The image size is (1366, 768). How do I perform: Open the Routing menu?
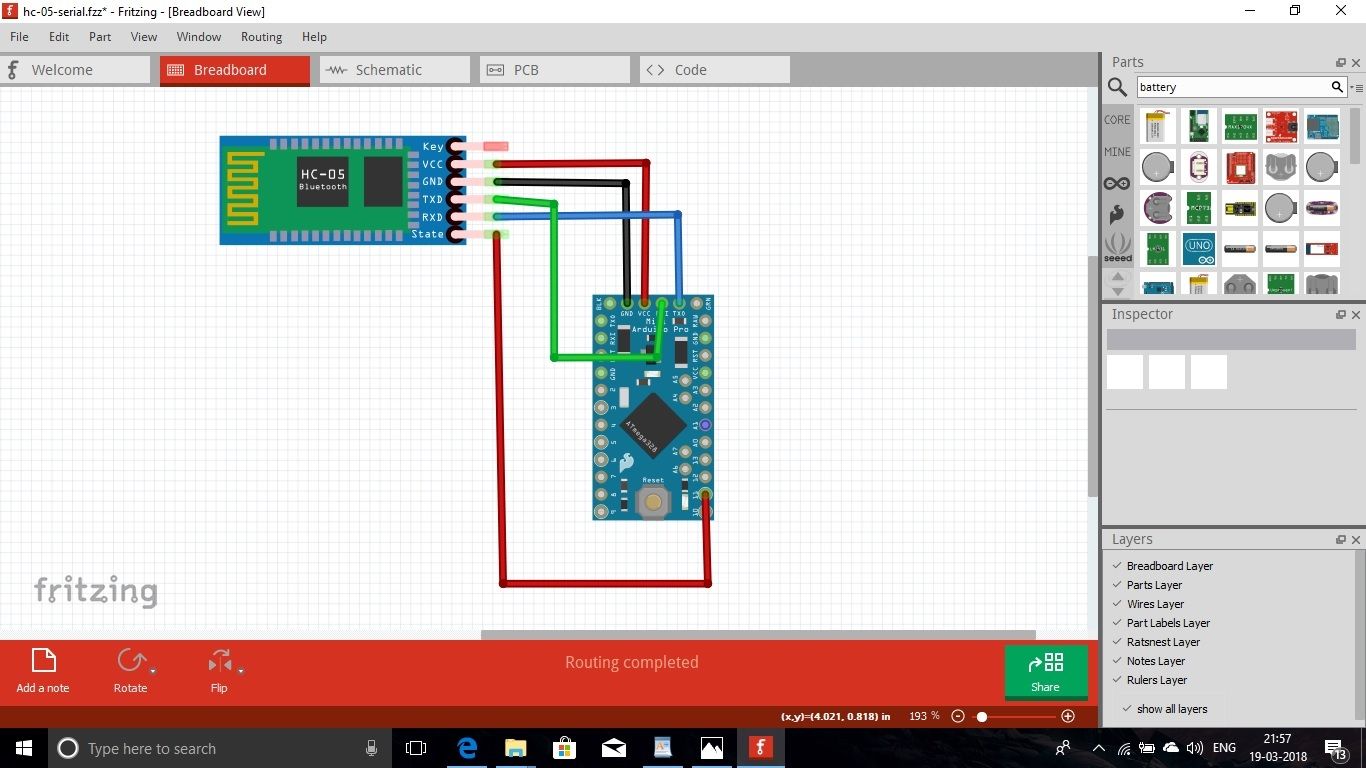pos(261,37)
